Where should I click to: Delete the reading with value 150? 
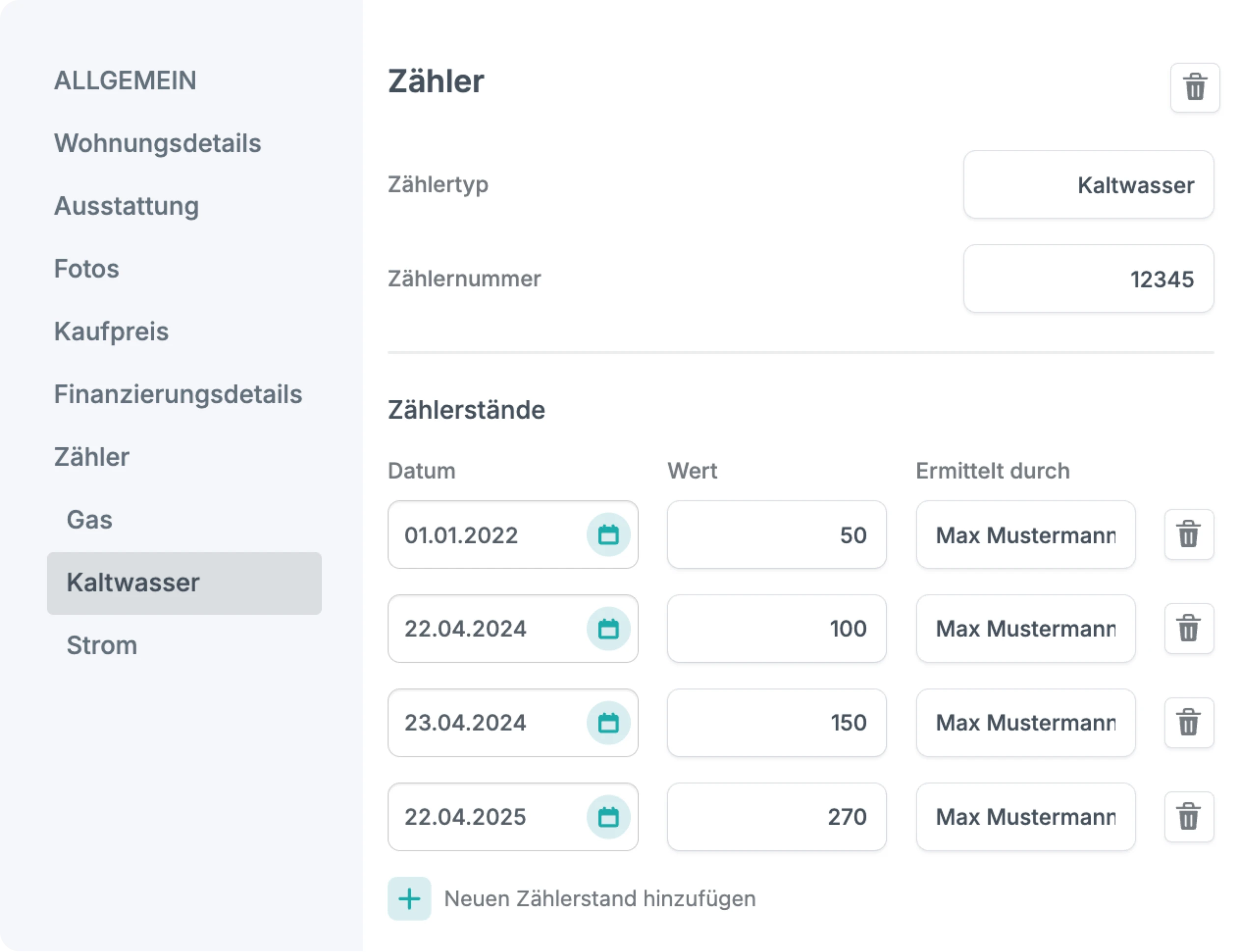point(1189,723)
